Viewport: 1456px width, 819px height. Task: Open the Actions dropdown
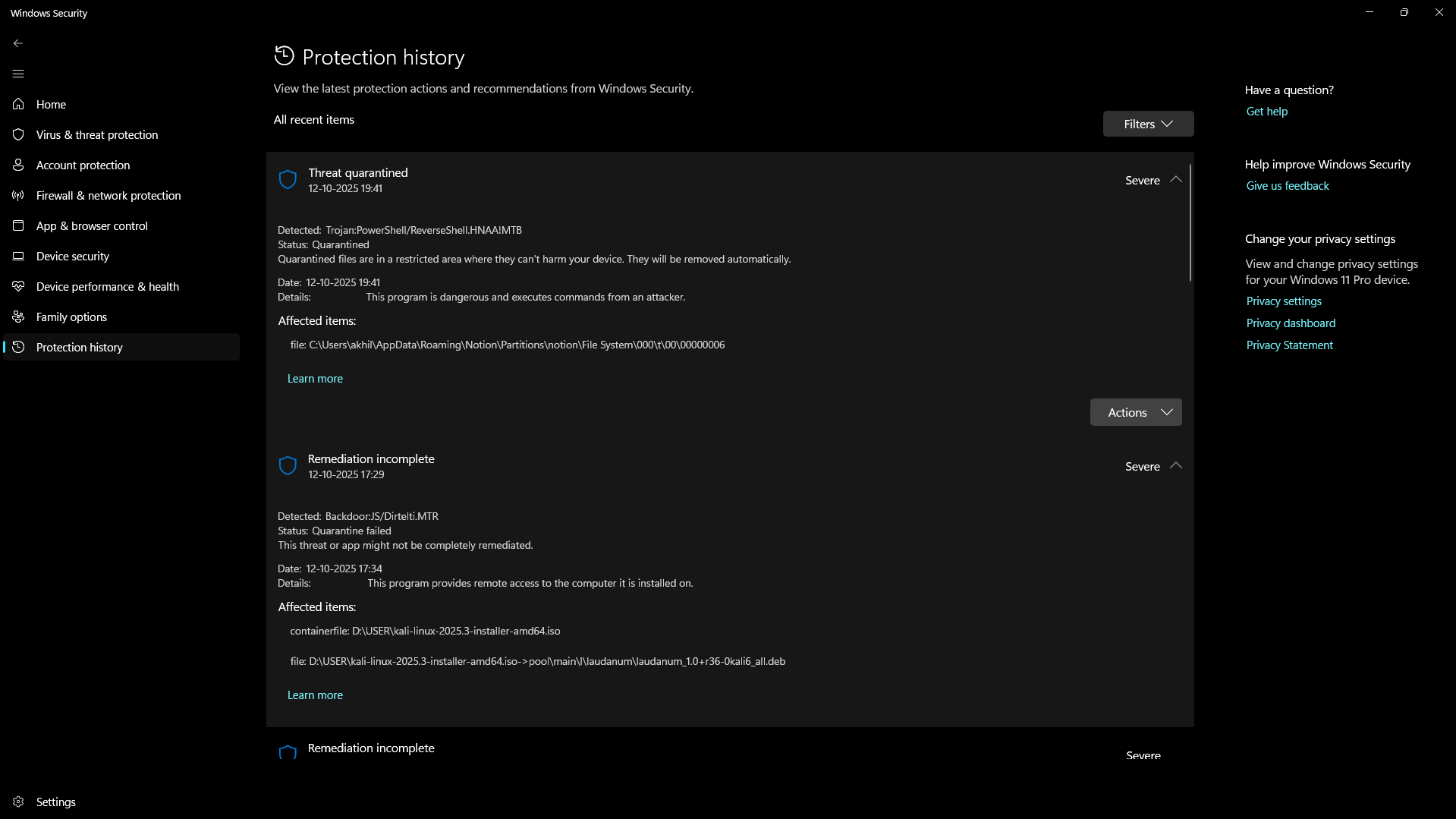pyautogui.click(x=1135, y=411)
